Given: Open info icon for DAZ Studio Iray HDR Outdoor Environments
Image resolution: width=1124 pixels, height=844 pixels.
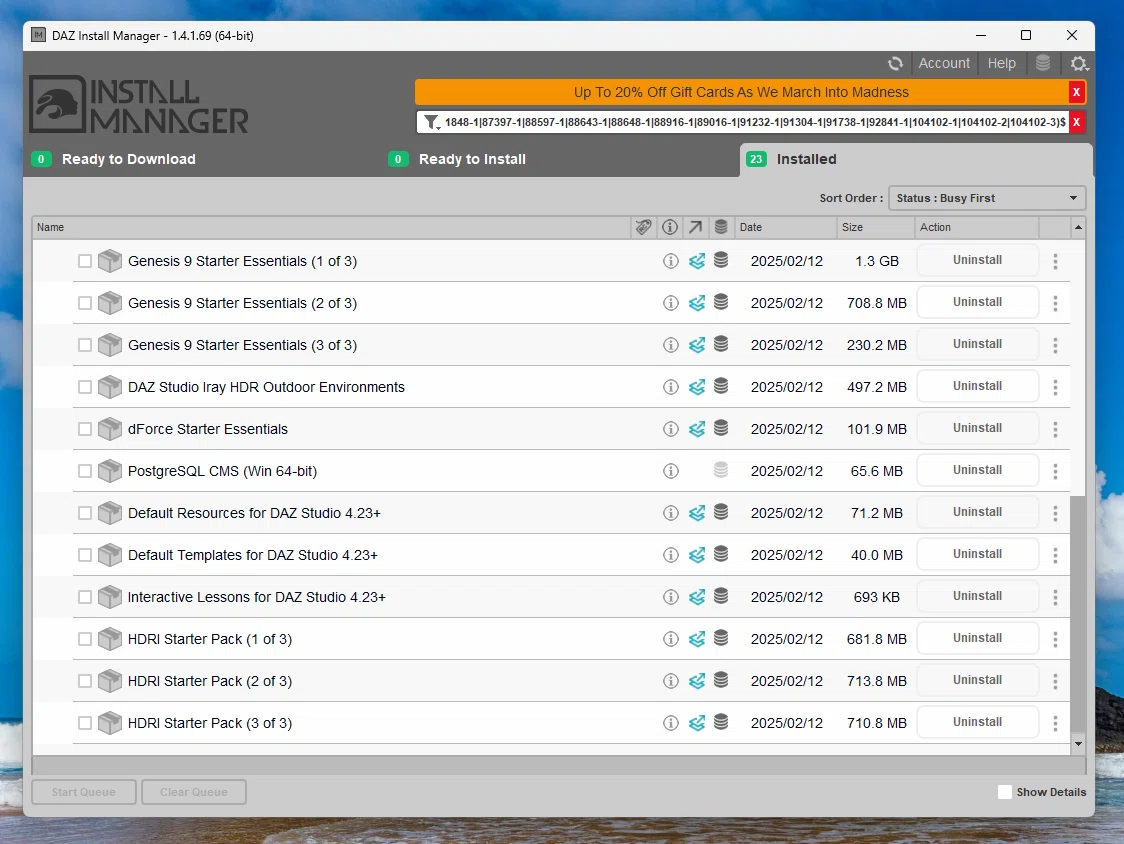Looking at the screenshot, I should (x=670, y=387).
